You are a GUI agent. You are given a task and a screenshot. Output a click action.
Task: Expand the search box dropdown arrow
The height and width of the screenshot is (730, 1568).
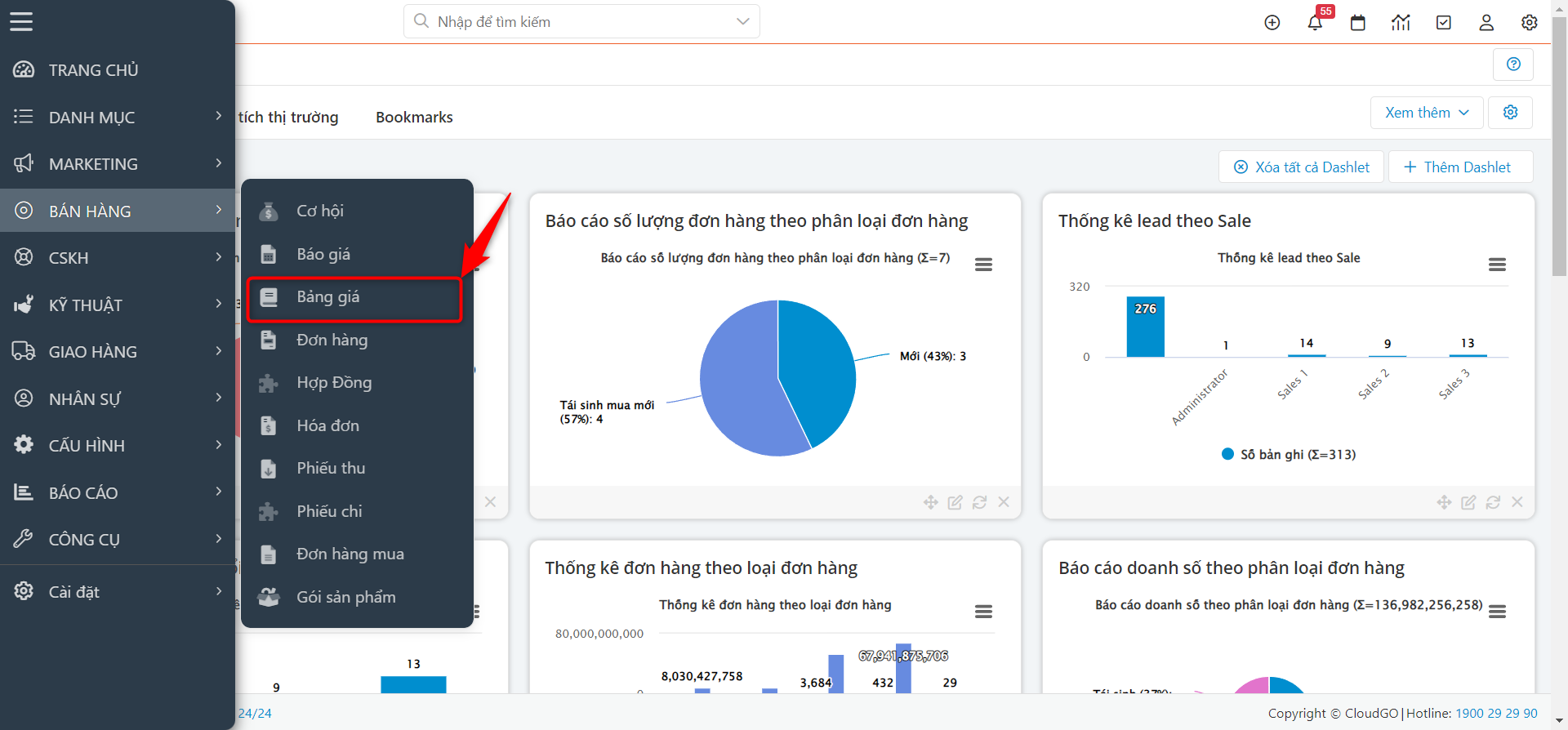pyautogui.click(x=742, y=21)
